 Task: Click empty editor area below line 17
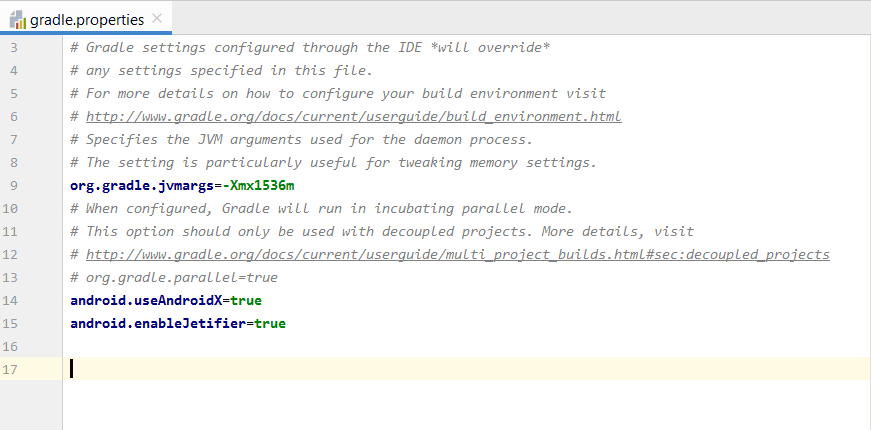pyautogui.click(x=467, y=406)
